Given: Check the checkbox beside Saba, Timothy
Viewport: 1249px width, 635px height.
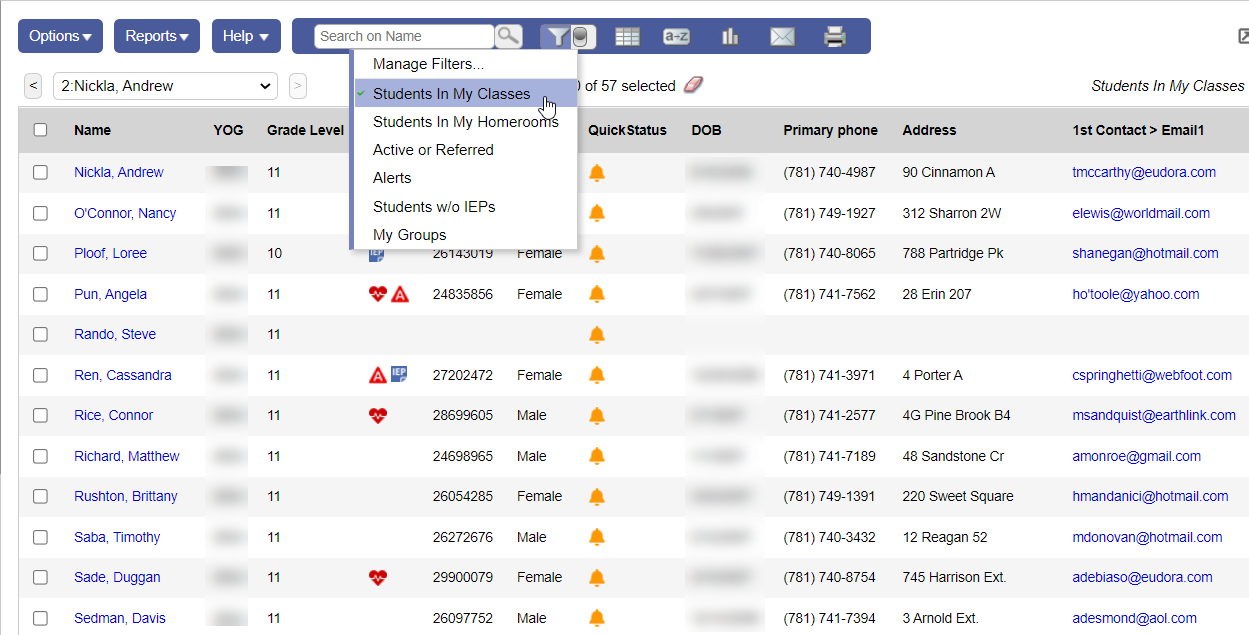Looking at the screenshot, I should pos(40,537).
